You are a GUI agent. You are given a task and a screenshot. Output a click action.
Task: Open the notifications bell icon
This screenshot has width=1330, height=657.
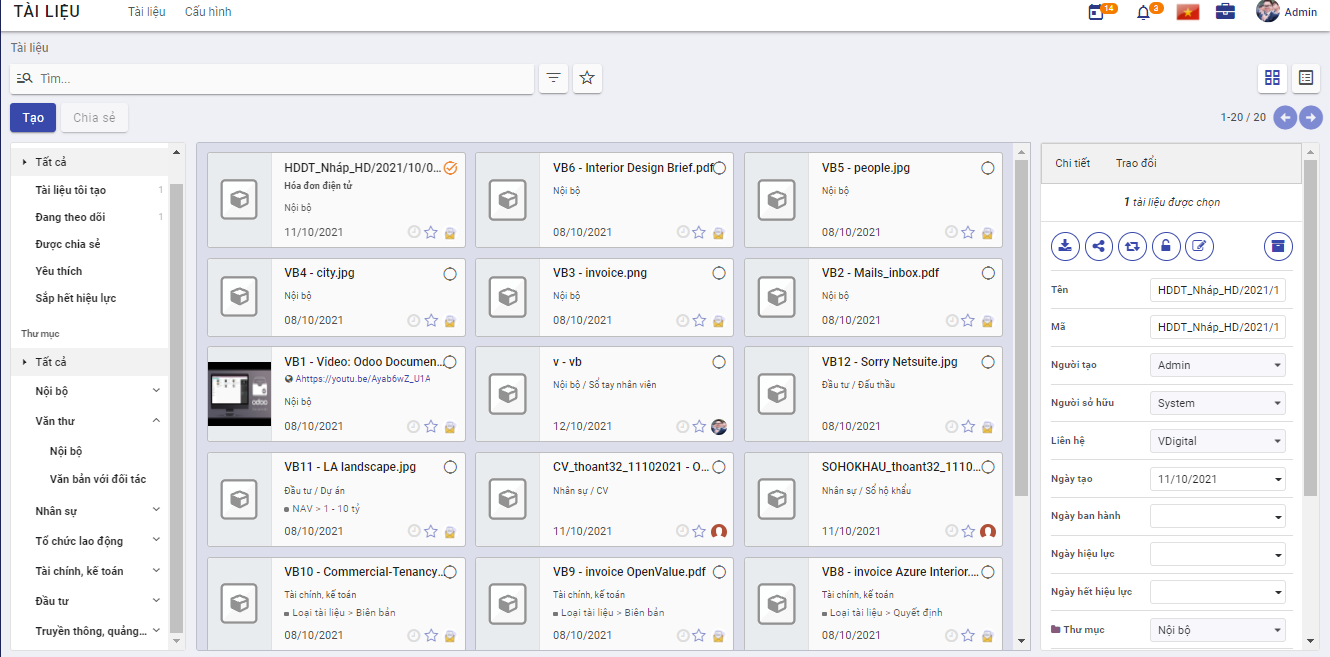coord(1144,13)
